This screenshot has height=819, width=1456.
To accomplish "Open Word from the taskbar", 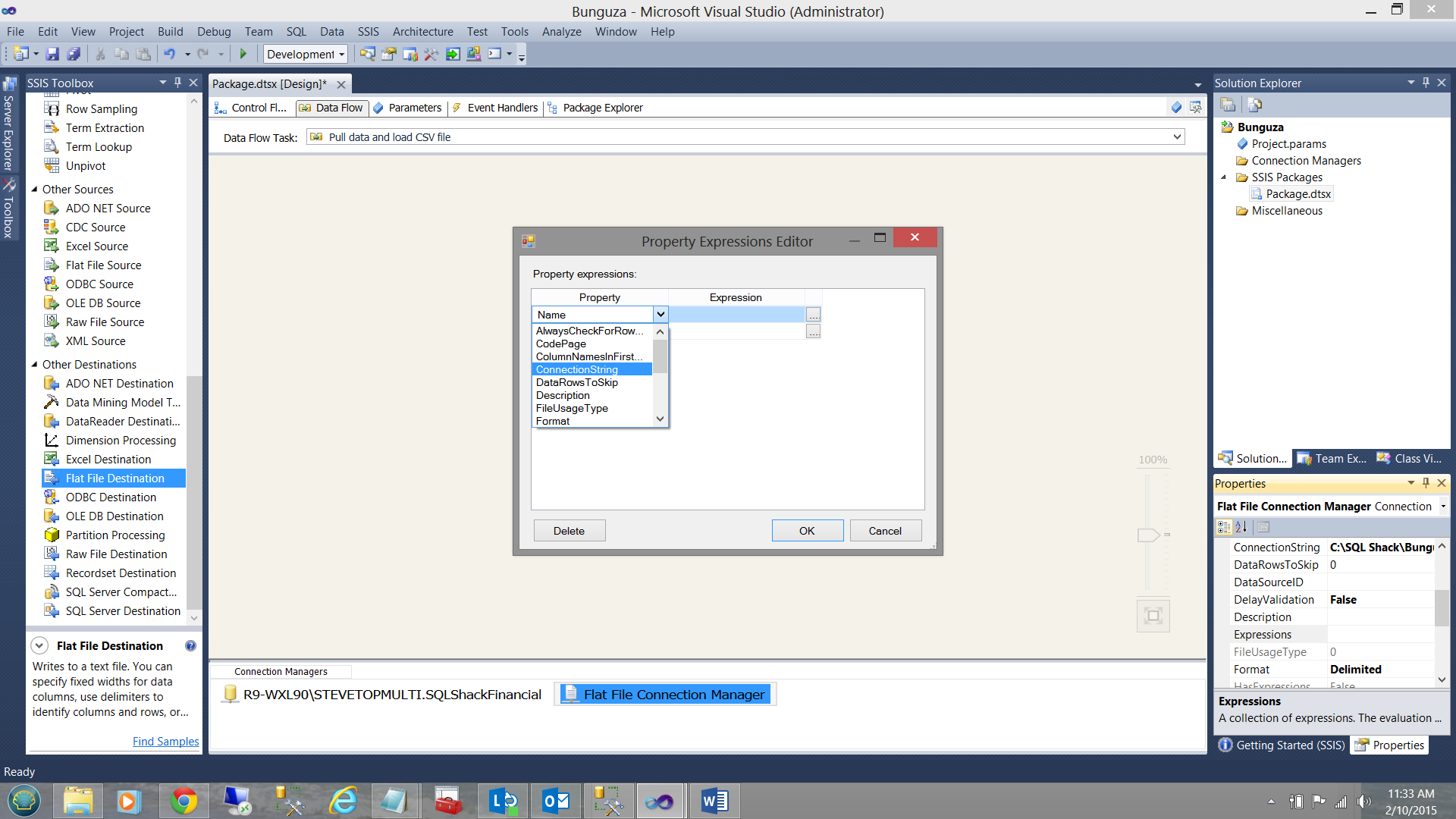I will point(714,801).
